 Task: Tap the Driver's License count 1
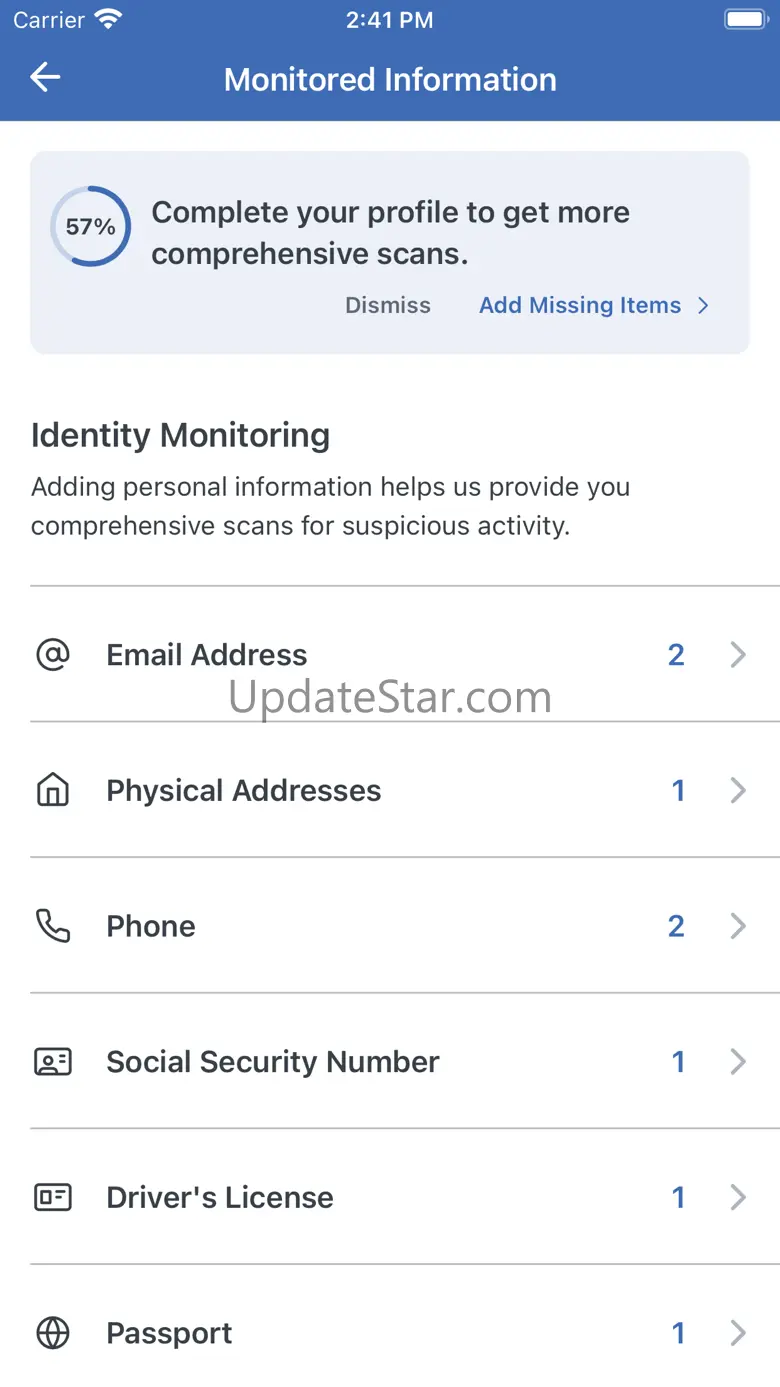678,1197
